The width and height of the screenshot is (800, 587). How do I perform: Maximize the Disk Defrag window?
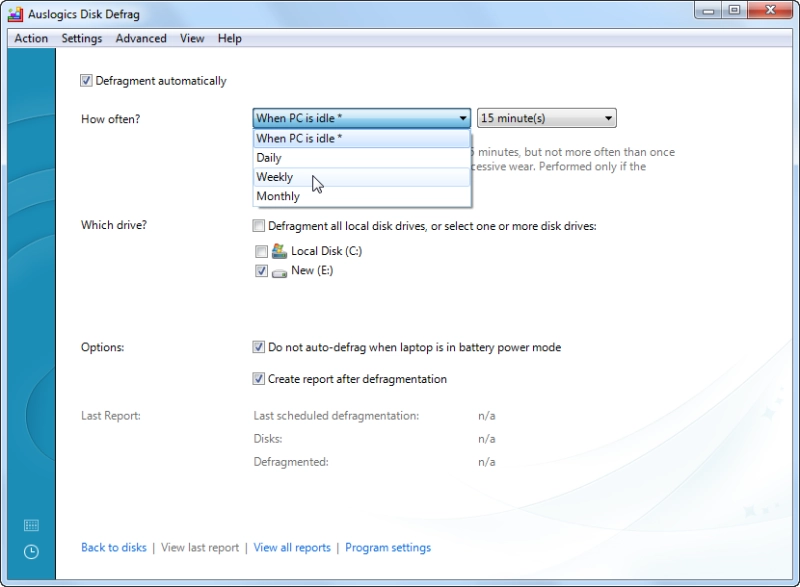(734, 10)
